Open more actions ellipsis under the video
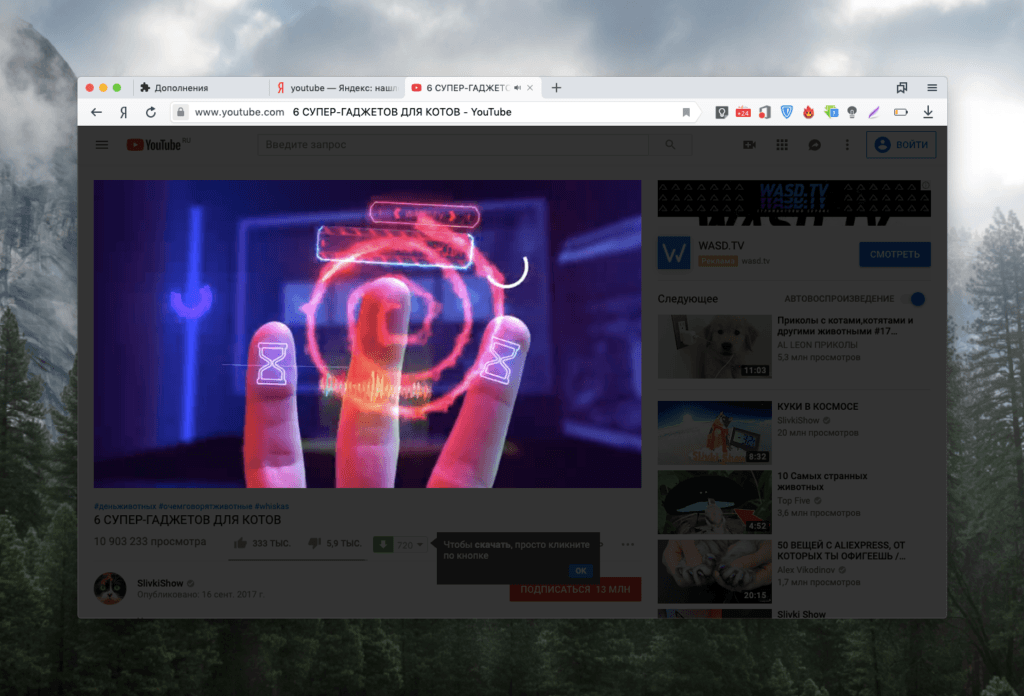Viewport: 1024px width, 696px height. pyautogui.click(x=628, y=545)
